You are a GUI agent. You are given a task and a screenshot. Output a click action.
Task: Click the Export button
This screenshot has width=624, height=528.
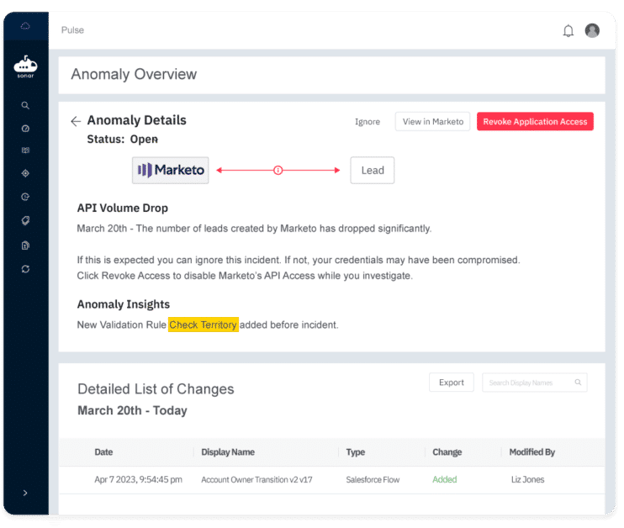pyautogui.click(x=451, y=382)
